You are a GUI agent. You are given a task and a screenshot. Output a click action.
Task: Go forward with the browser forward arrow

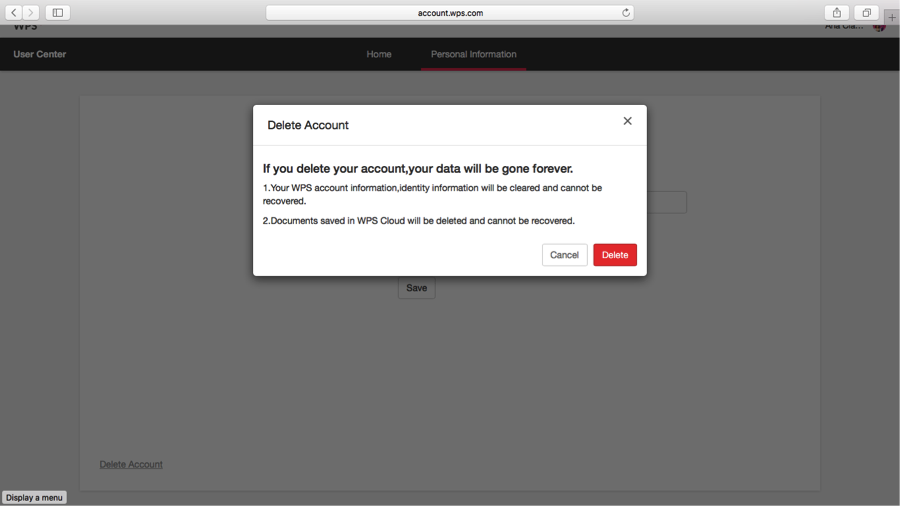coord(31,13)
